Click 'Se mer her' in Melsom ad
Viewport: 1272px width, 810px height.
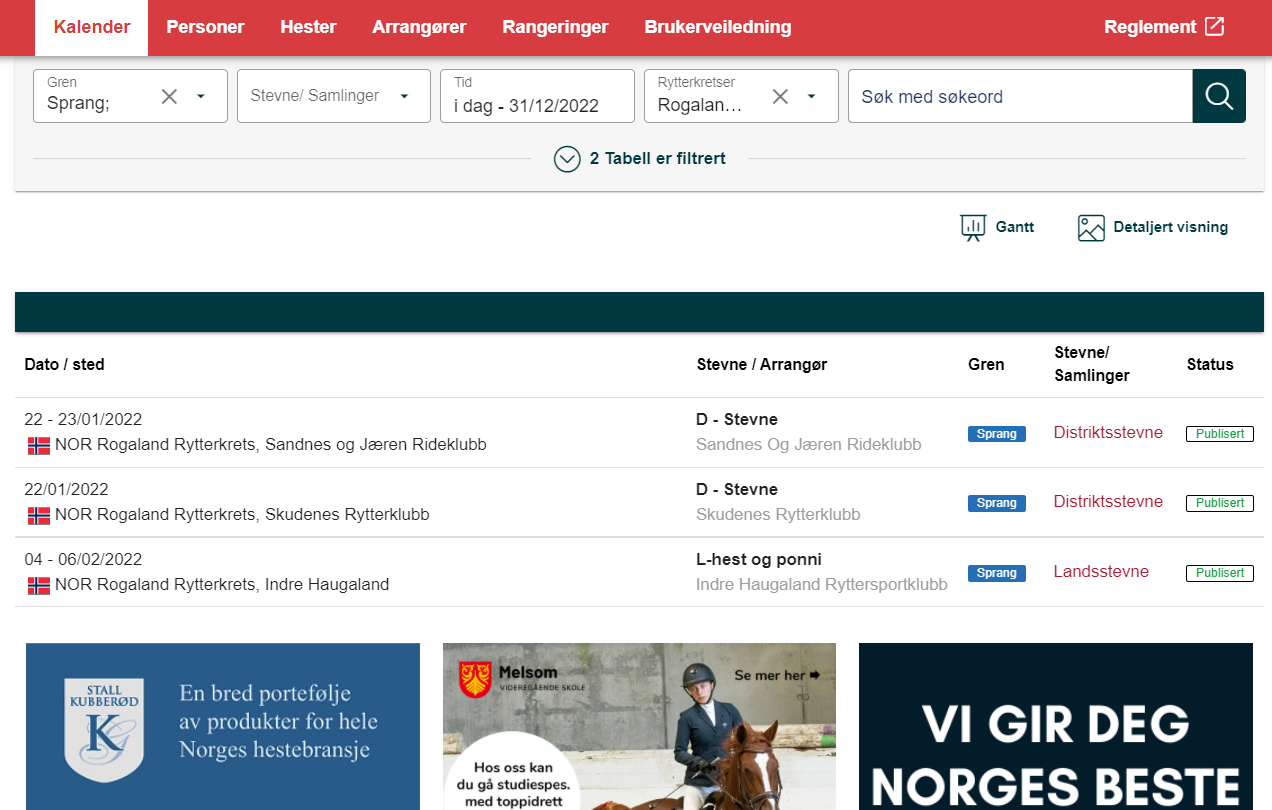[x=777, y=675]
